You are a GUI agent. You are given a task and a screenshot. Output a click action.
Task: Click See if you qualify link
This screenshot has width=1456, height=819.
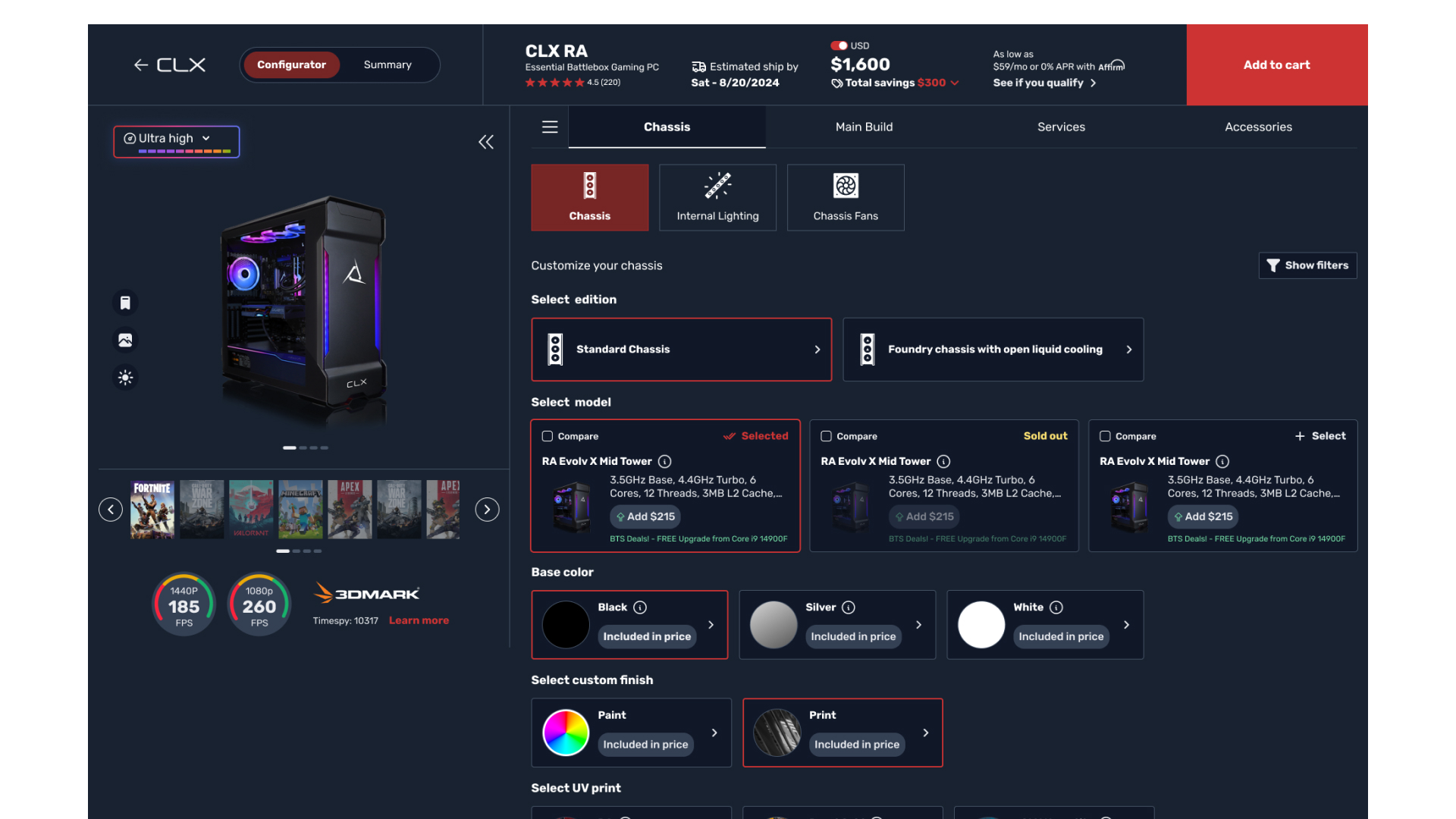tap(1044, 83)
